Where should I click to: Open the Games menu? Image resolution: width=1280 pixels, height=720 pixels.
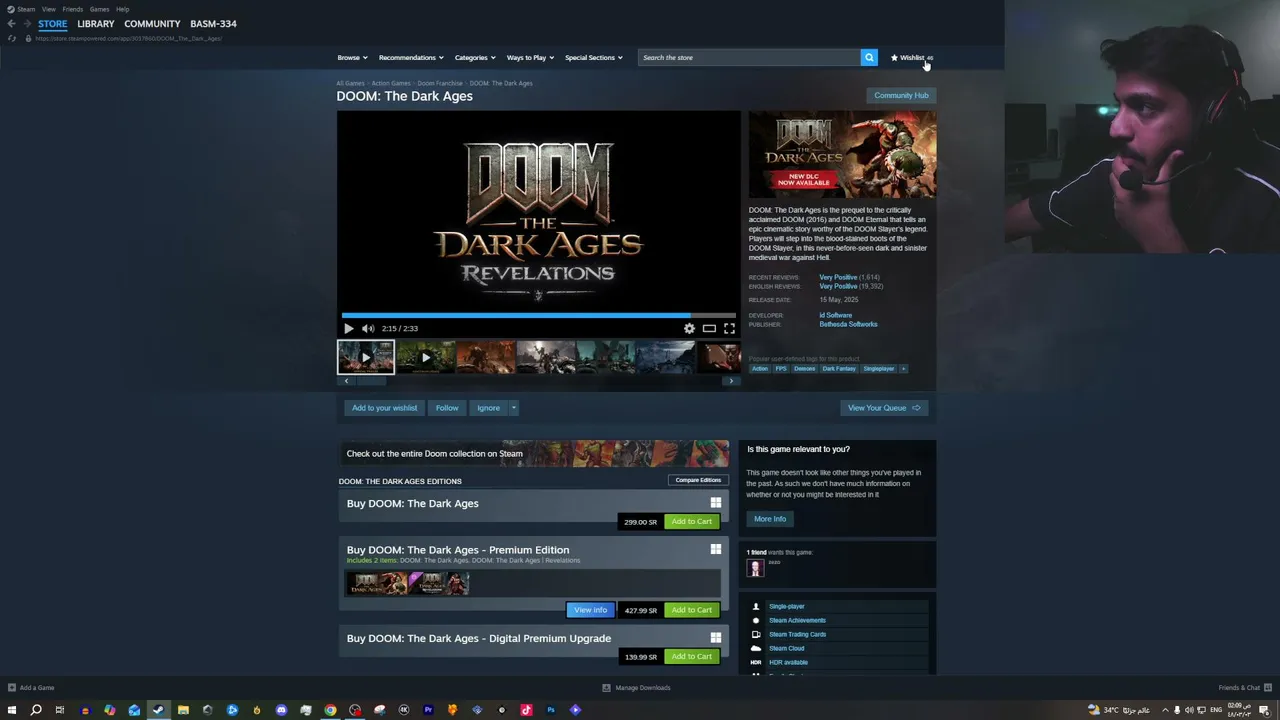tap(99, 9)
